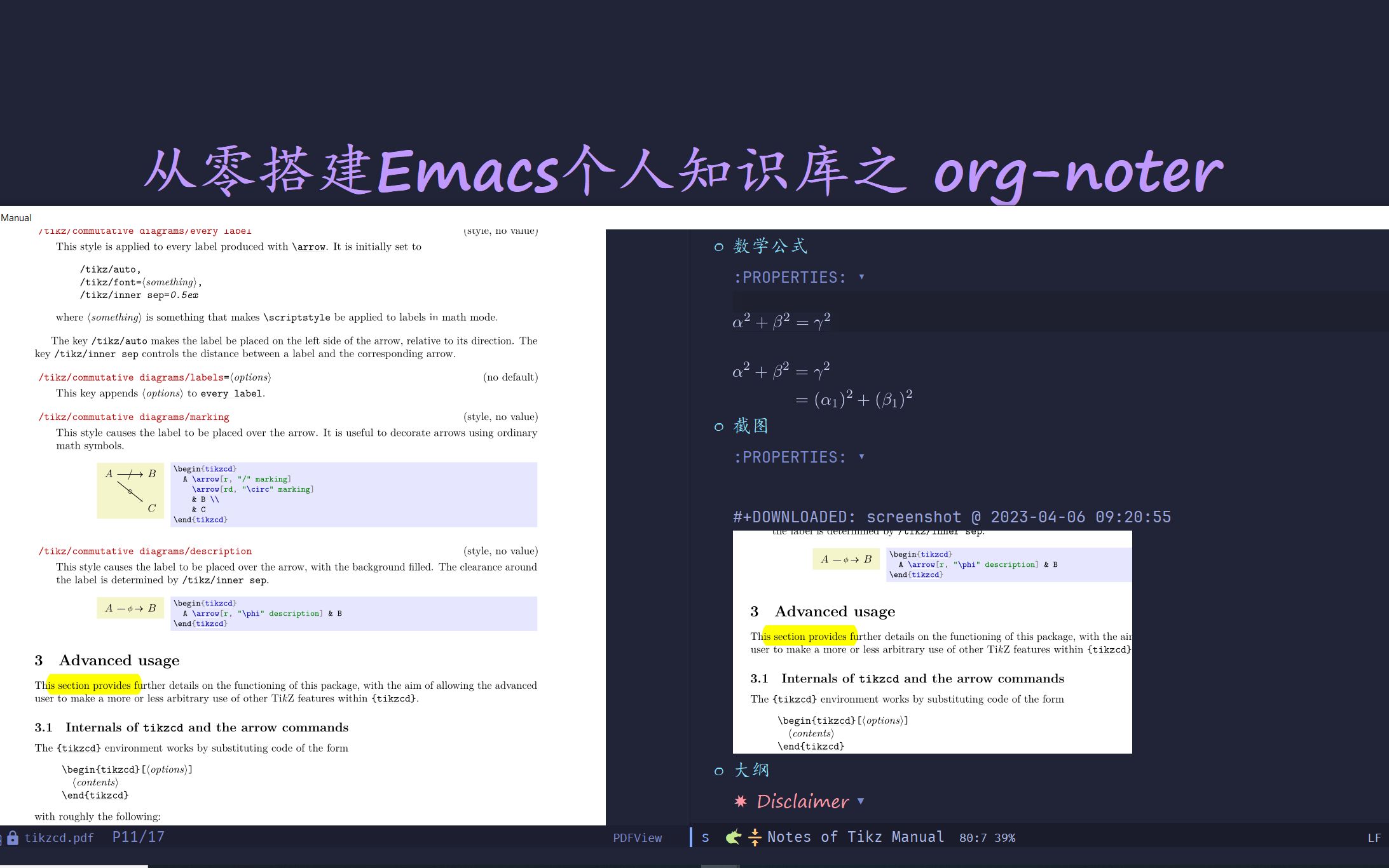Click the yellow highlighted text in the PDF

click(x=94, y=685)
